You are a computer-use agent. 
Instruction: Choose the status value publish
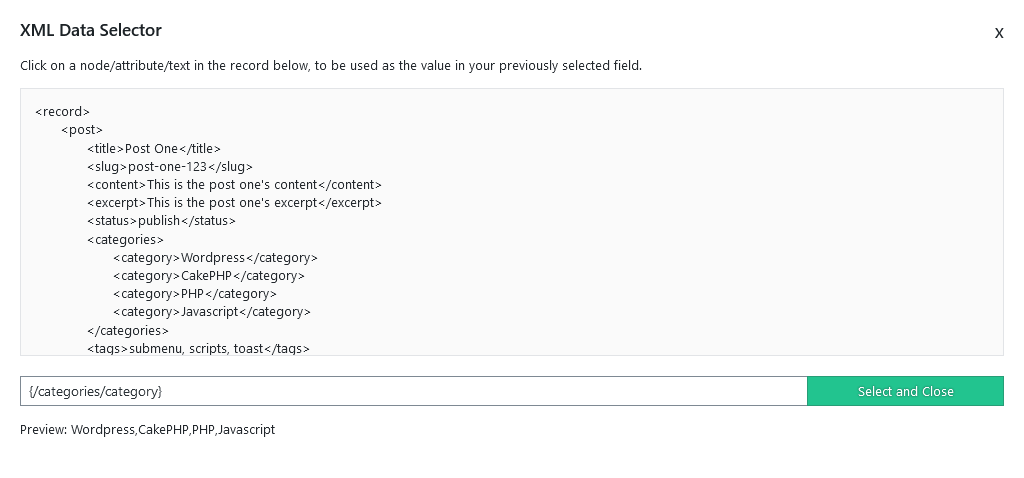tap(159, 221)
